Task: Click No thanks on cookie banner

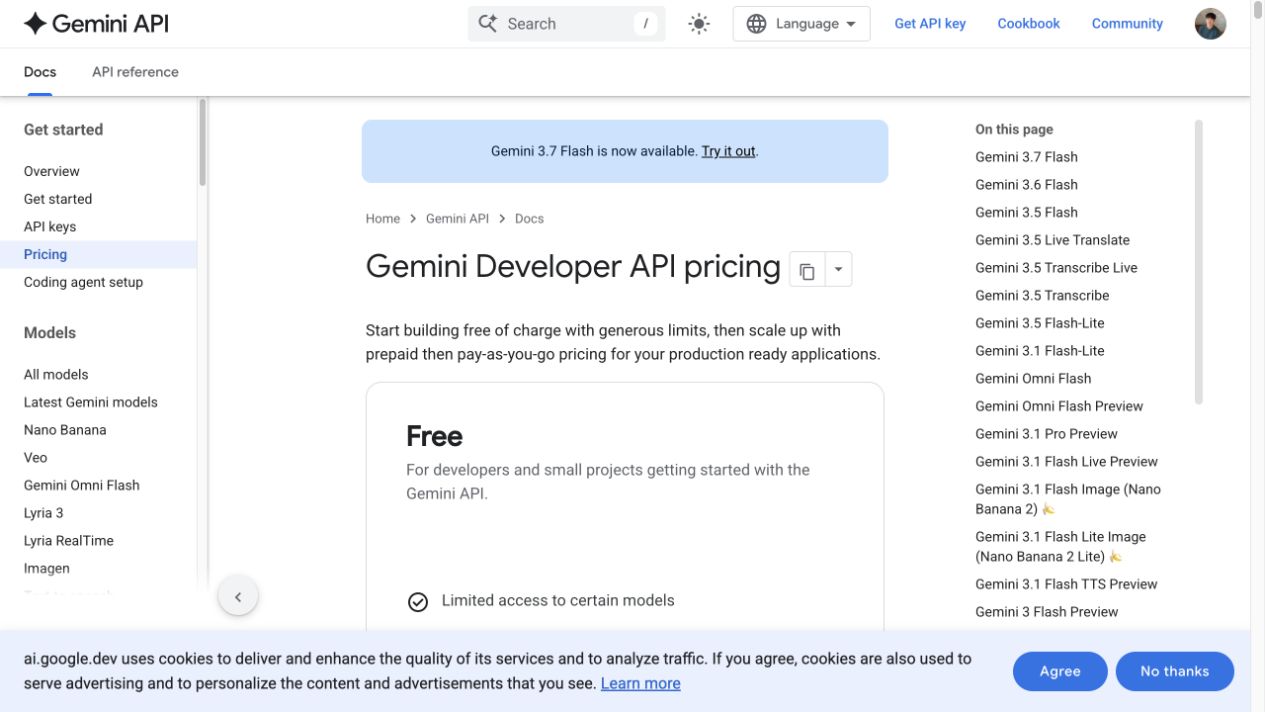Action: tap(1174, 671)
